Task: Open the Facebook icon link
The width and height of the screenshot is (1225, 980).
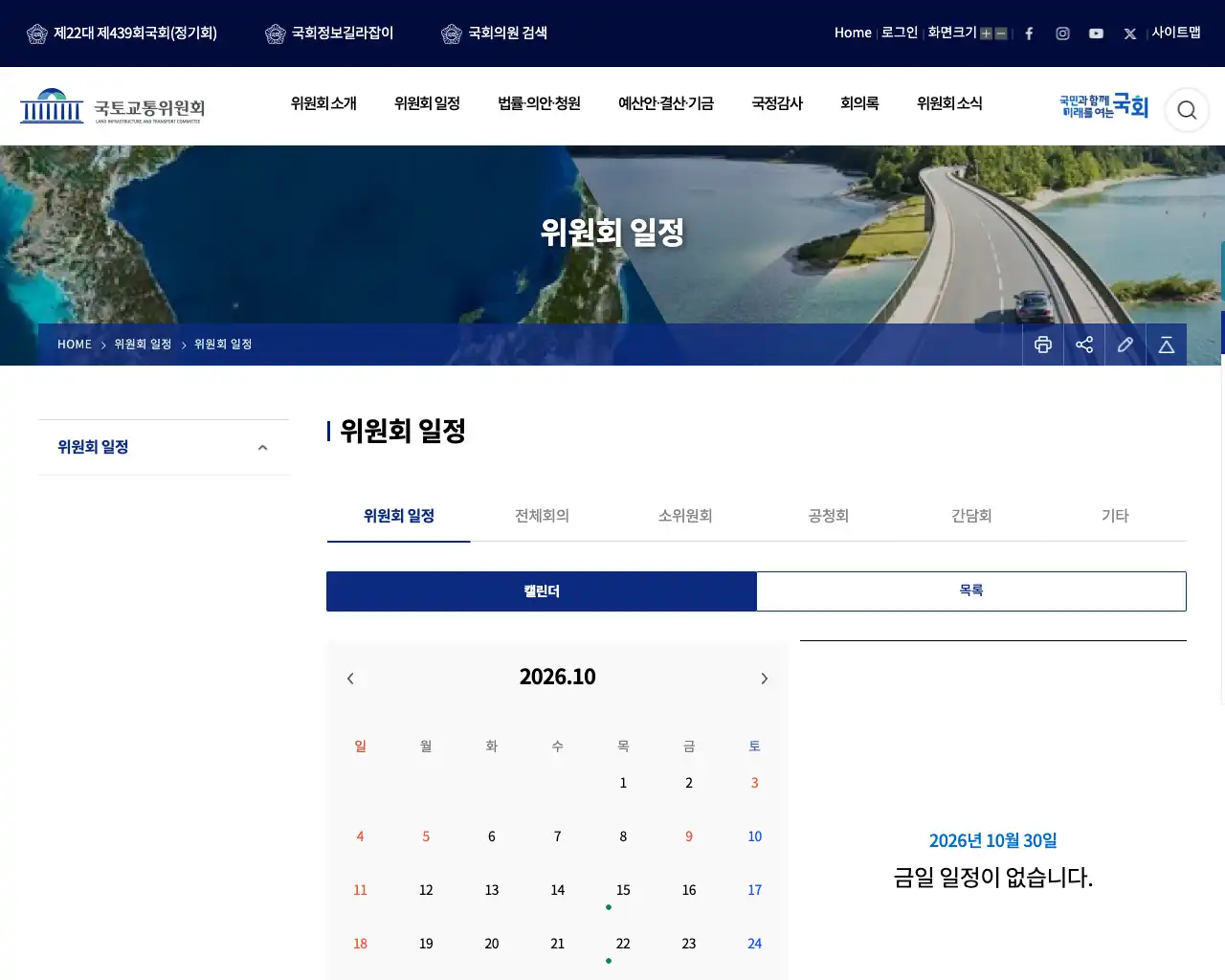Action: tap(1029, 33)
